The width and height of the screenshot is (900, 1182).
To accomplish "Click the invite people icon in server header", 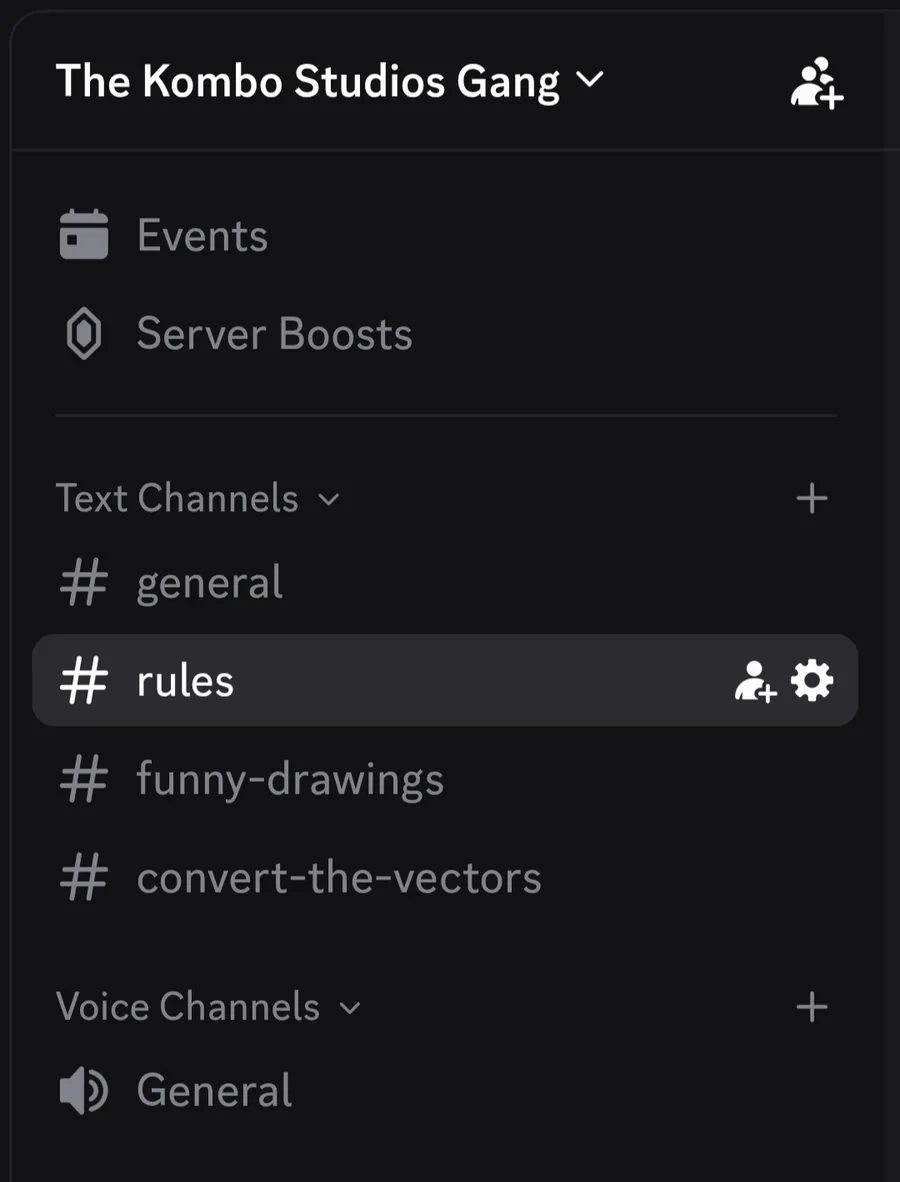I will pos(816,82).
